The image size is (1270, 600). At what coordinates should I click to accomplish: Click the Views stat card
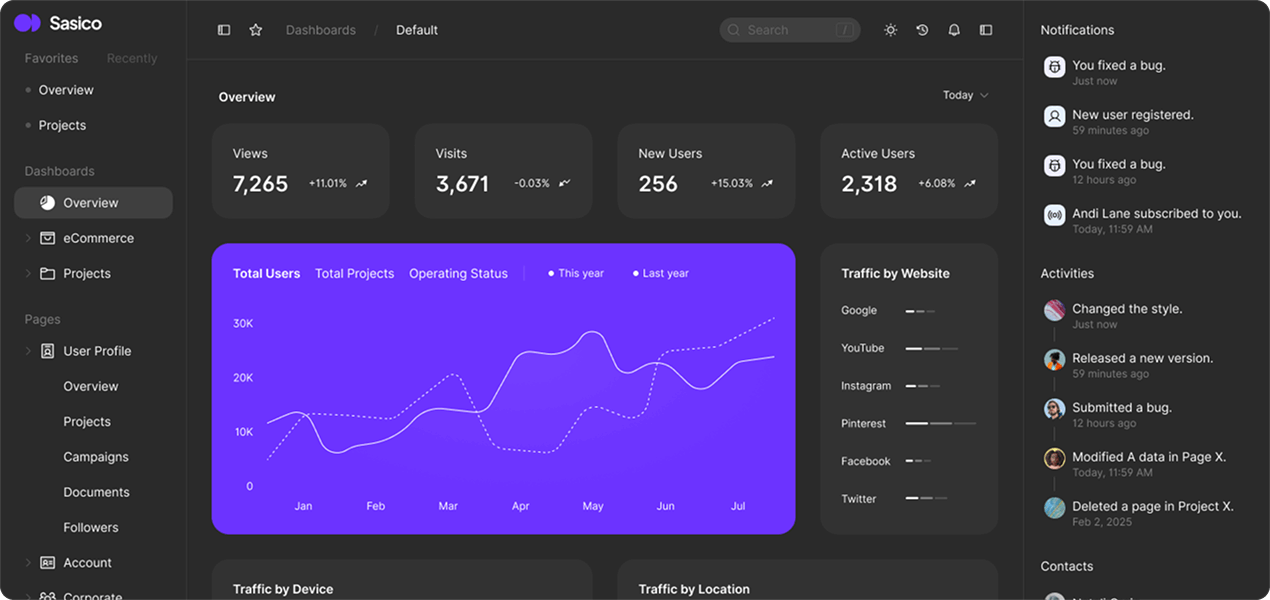(300, 171)
